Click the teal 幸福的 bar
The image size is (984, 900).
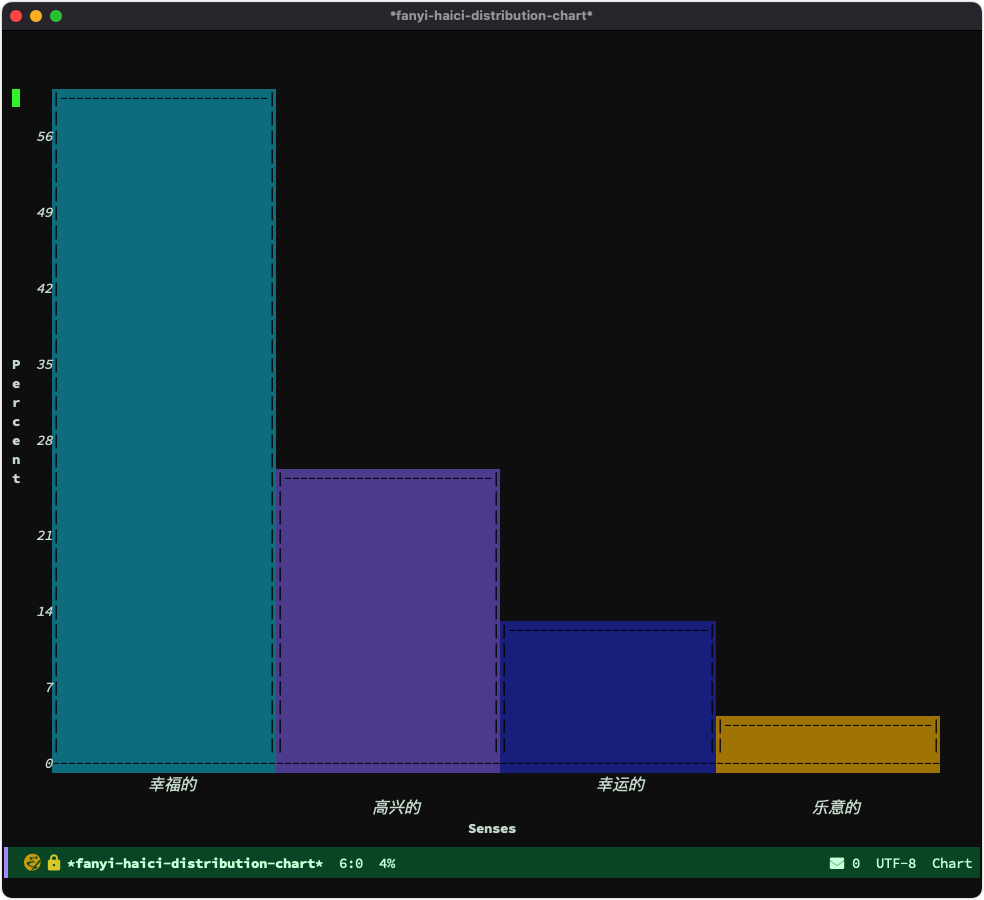[x=164, y=431]
